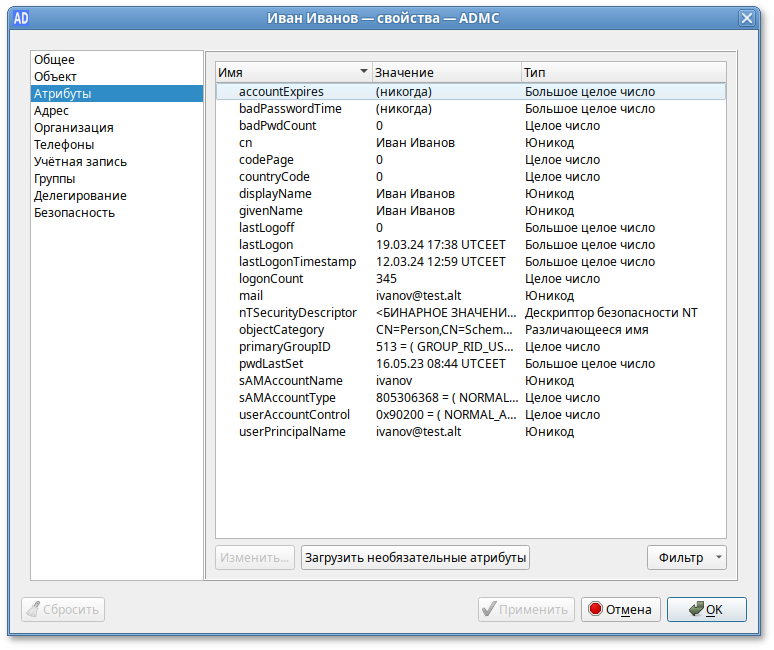
Task: Select the Учётная запись section
Action: 80,162
